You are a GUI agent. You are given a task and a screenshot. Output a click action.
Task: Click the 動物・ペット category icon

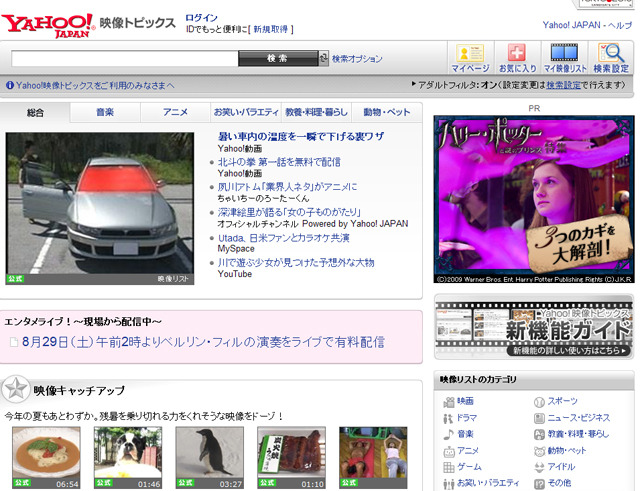(x=540, y=451)
